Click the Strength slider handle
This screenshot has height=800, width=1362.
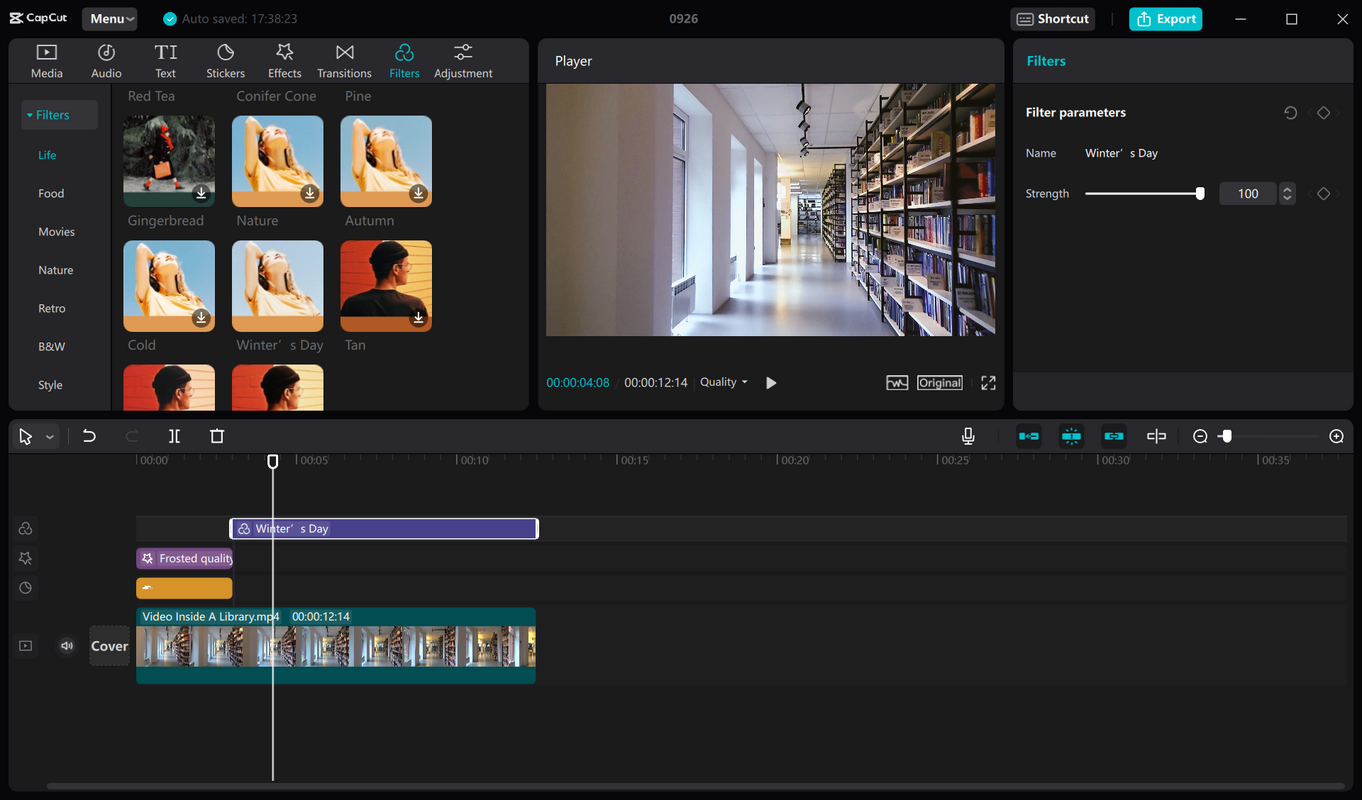click(x=1200, y=194)
